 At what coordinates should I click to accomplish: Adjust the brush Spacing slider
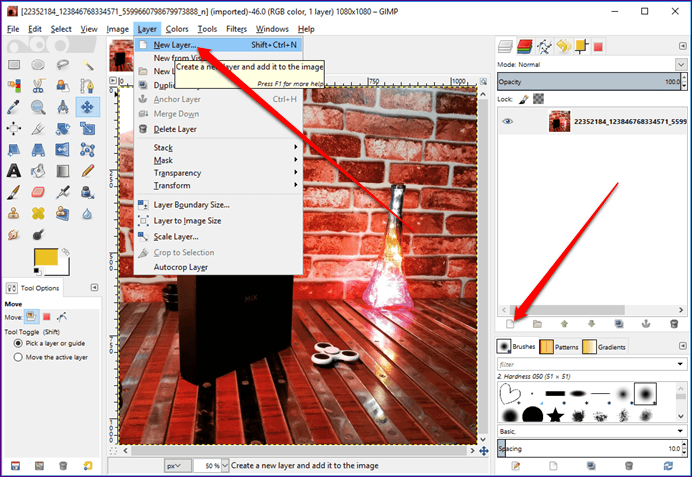point(589,448)
